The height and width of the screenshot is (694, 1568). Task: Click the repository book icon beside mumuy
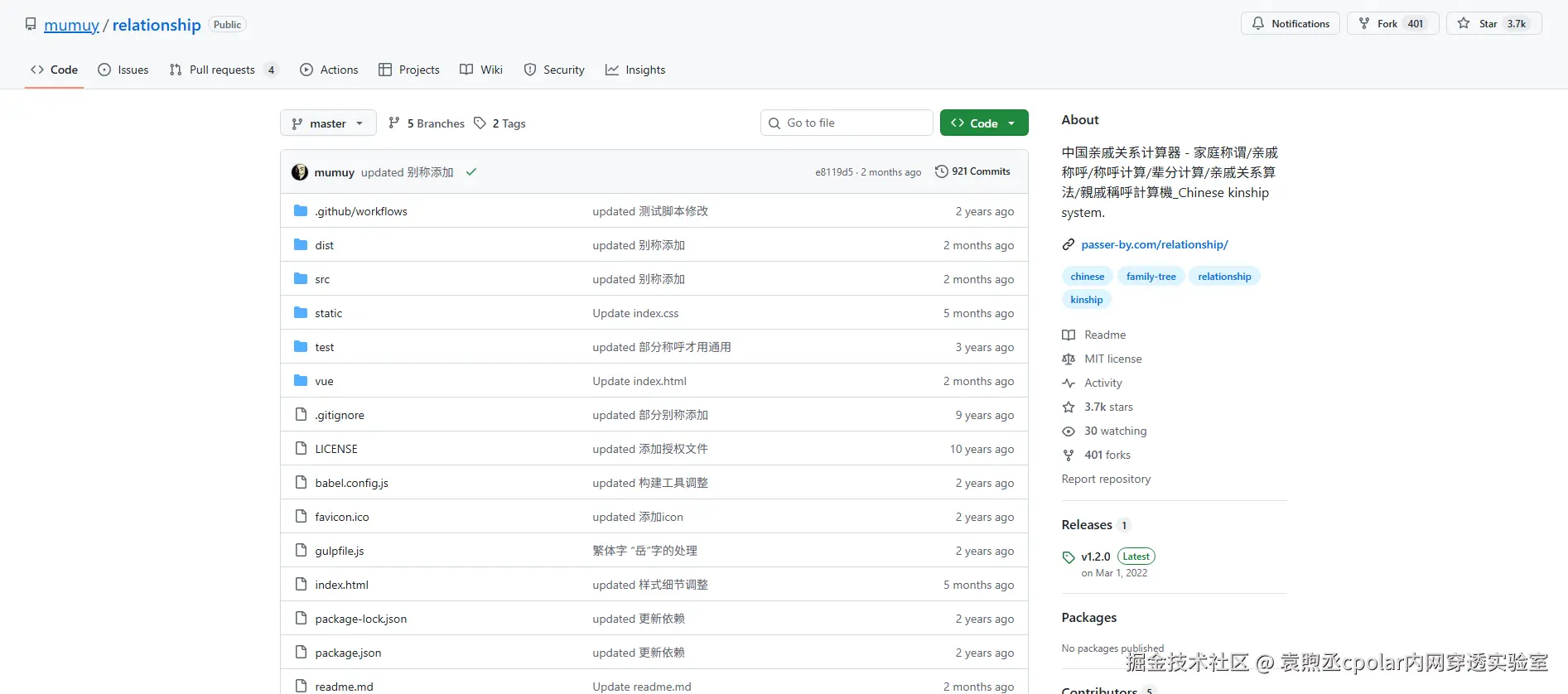[31, 24]
